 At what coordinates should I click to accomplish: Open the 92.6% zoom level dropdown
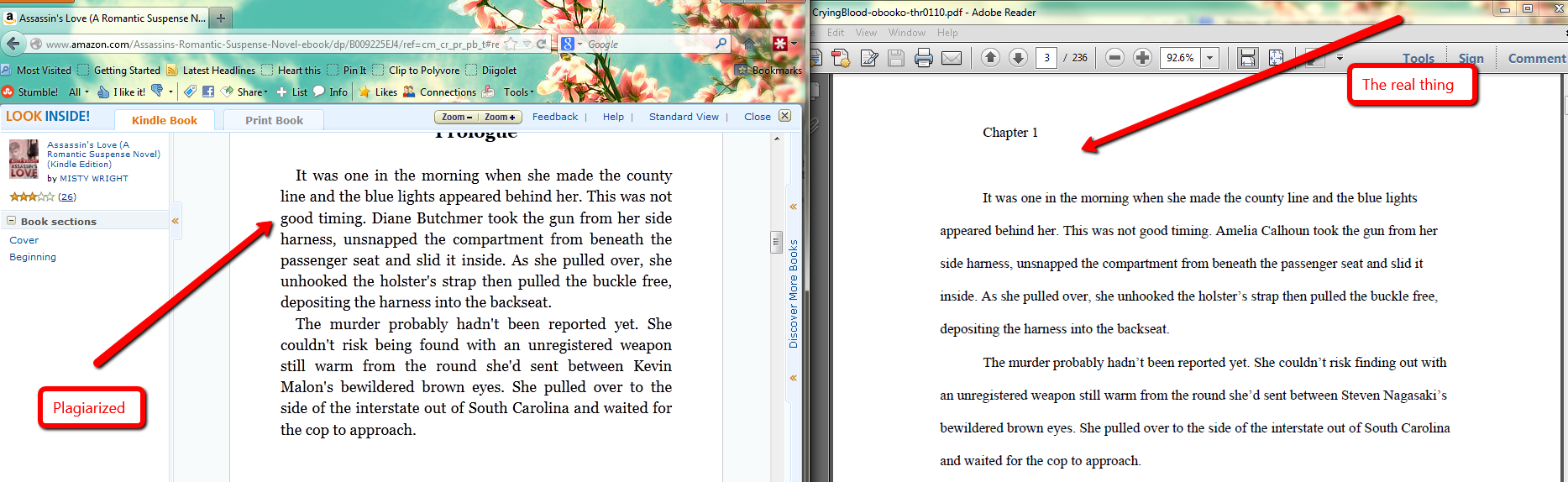[1210, 58]
